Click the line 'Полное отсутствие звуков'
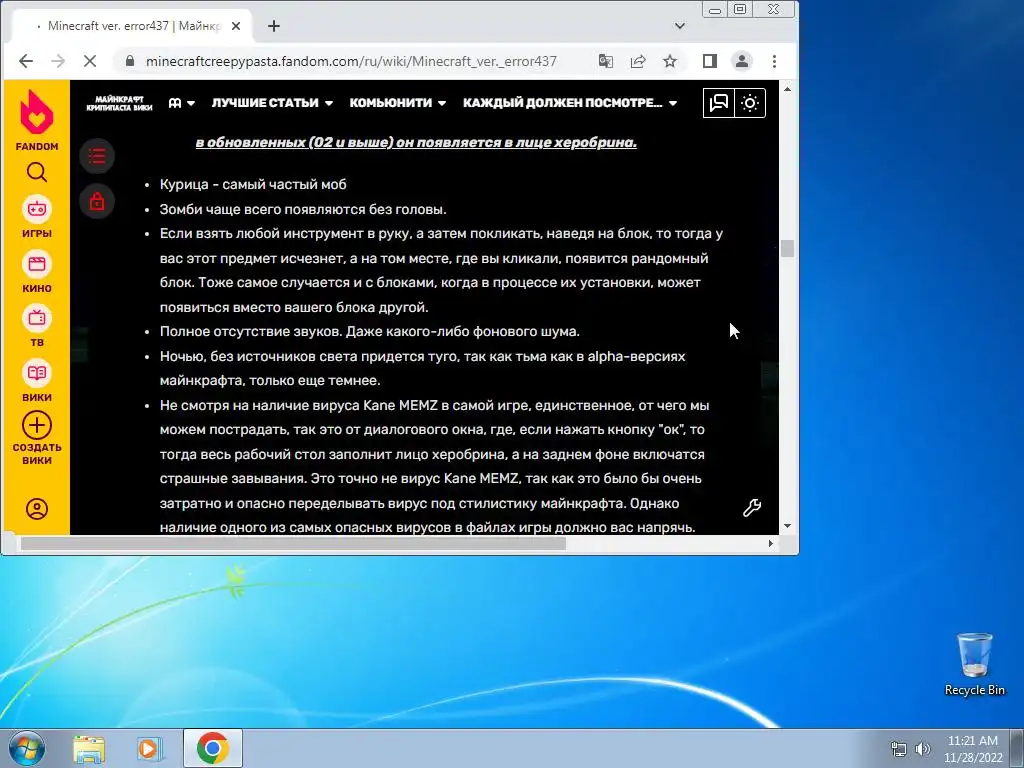Image resolution: width=1024 pixels, height=768 pixels. [370, 332]
